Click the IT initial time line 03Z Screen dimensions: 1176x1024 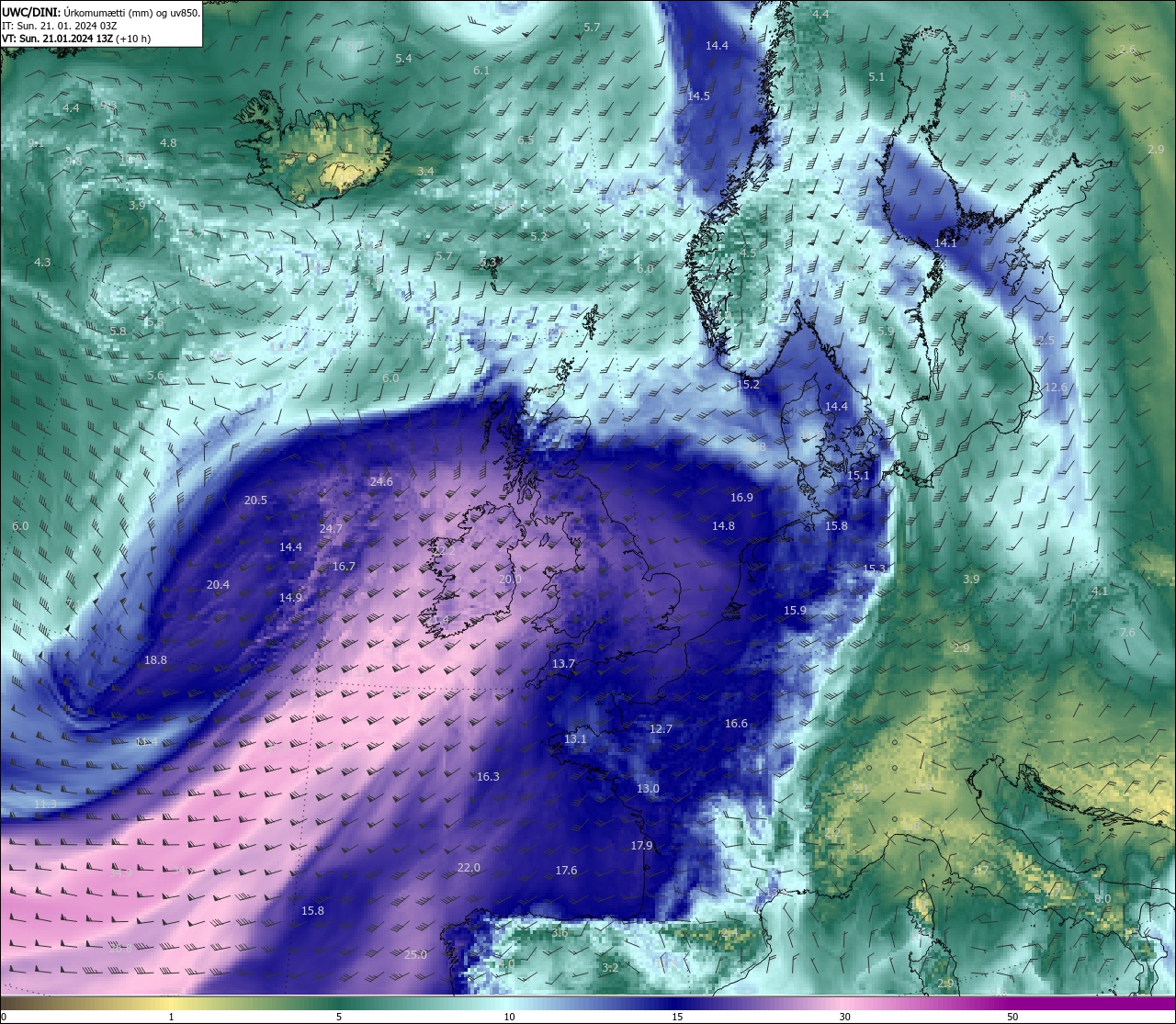[x=59, y=26]
